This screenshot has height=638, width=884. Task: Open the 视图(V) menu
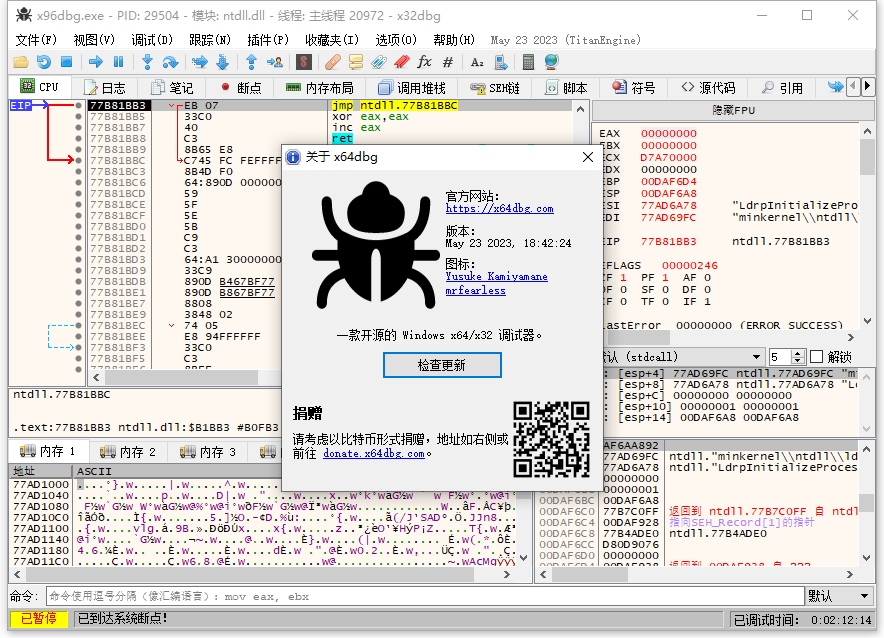[94, 40]
